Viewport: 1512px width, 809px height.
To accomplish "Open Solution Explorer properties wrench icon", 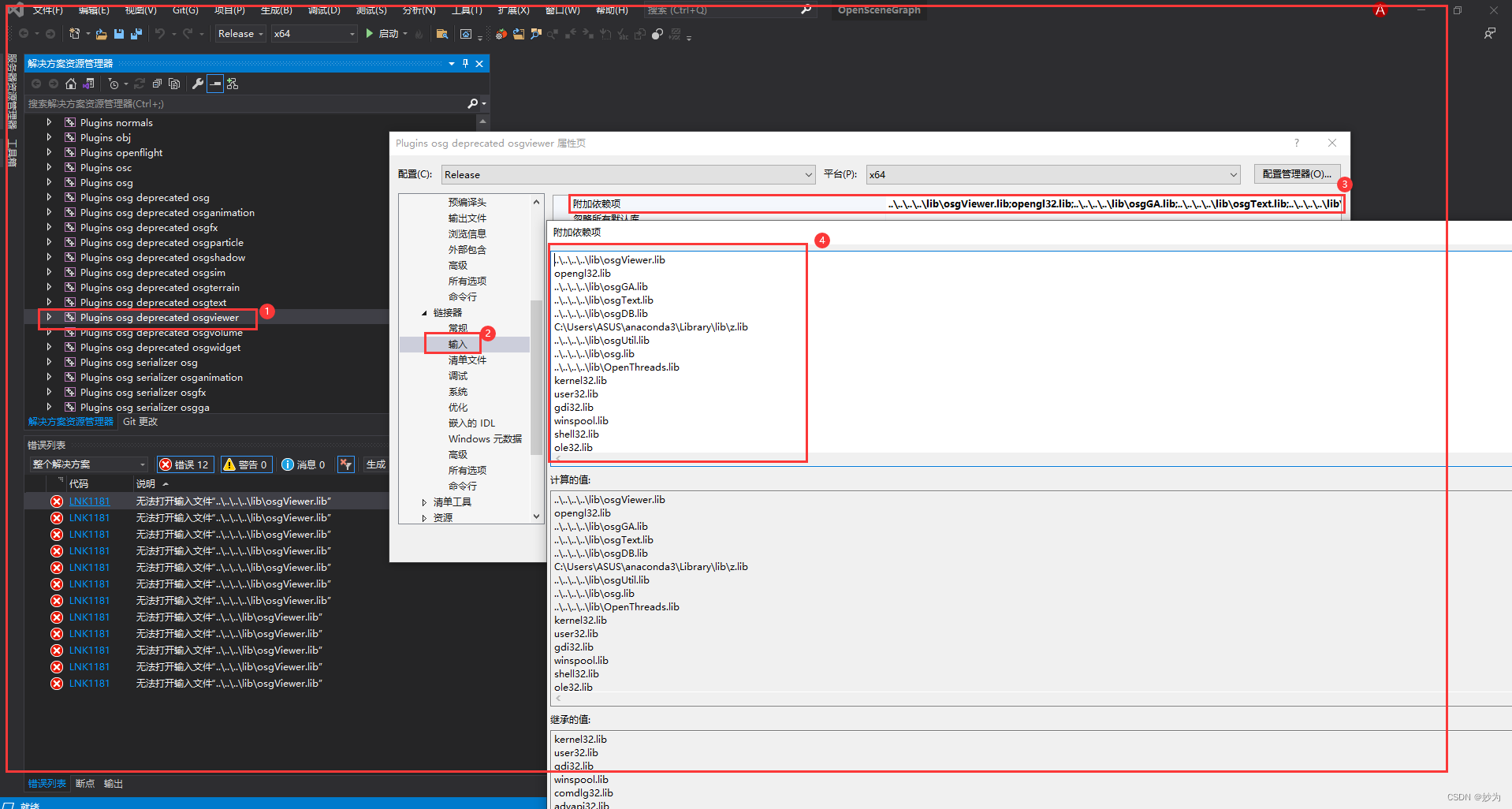I will click(198, 84).
